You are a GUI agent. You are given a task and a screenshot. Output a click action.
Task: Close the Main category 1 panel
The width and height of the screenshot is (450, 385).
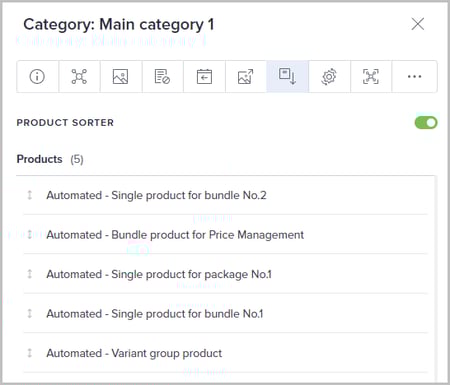[x=418, y=24]
